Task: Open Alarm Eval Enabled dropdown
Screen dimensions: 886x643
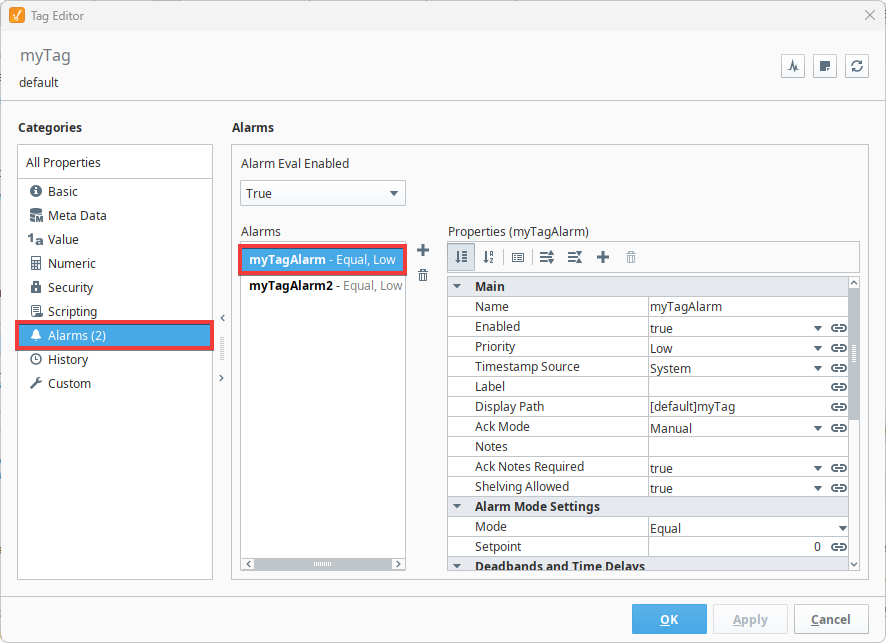Action: pos(323,193)
